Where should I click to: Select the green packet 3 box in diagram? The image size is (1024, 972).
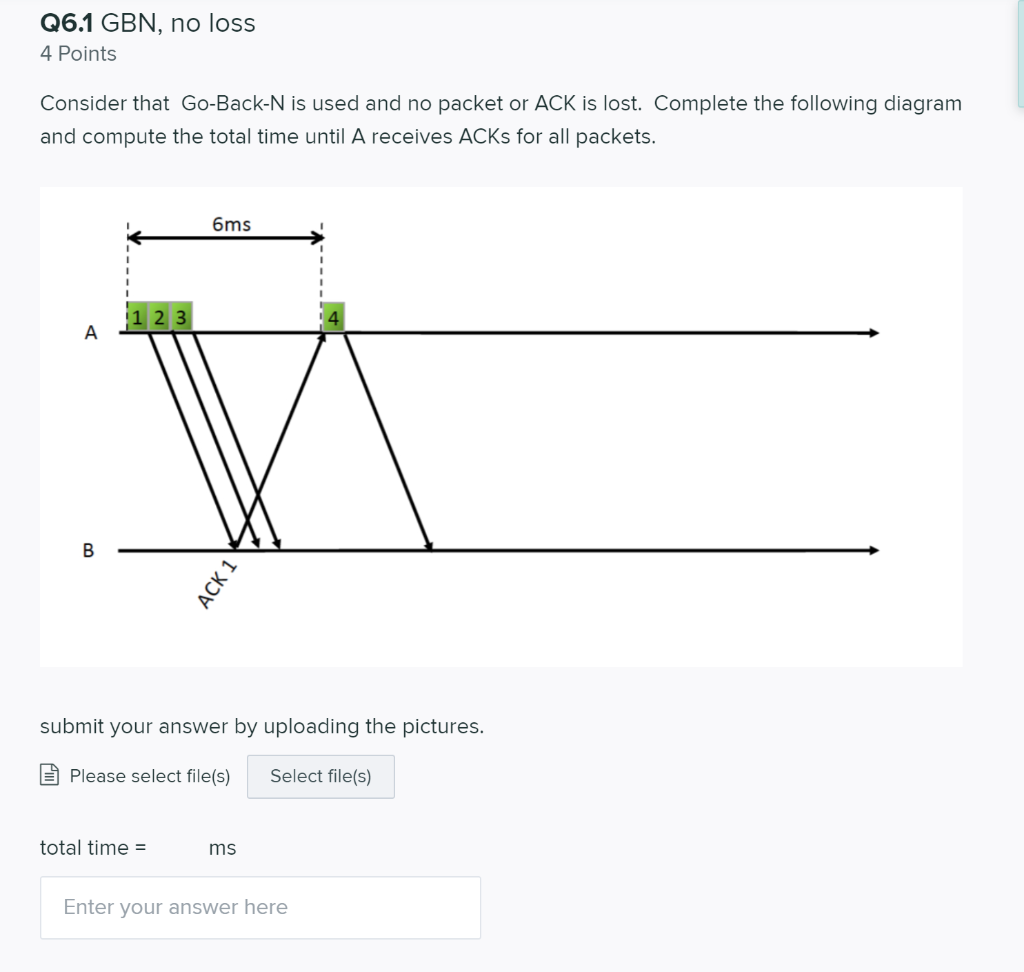tap(179, 317)
